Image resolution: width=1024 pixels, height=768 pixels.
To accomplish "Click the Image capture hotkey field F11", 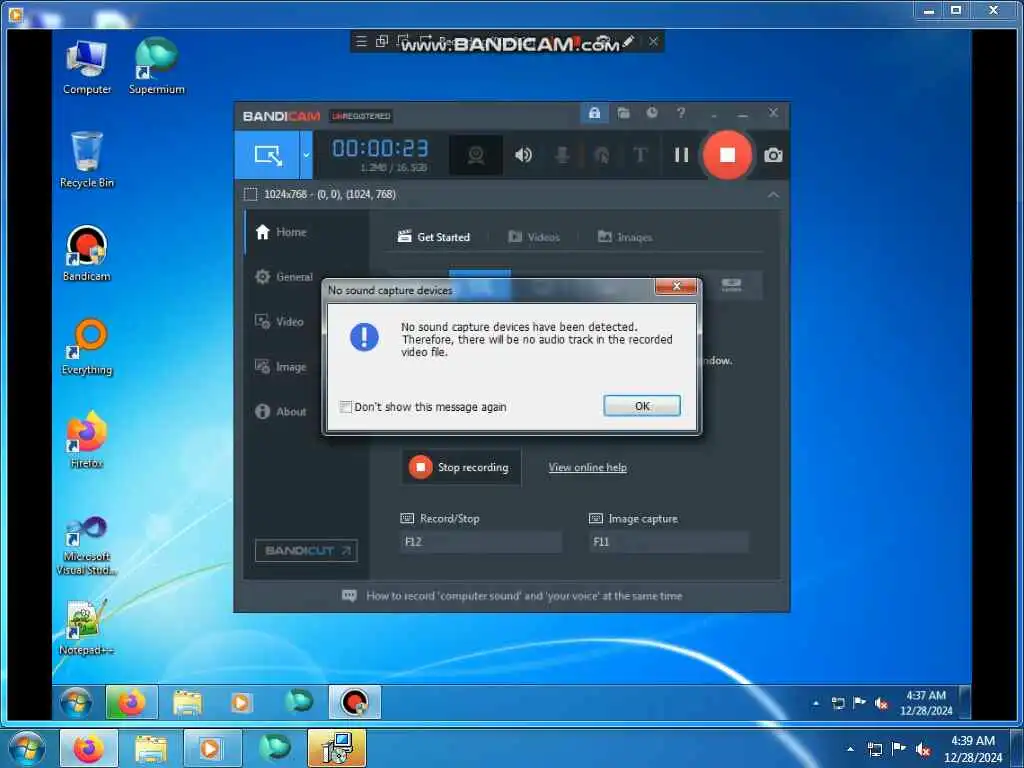I will [x=669, y=541].
